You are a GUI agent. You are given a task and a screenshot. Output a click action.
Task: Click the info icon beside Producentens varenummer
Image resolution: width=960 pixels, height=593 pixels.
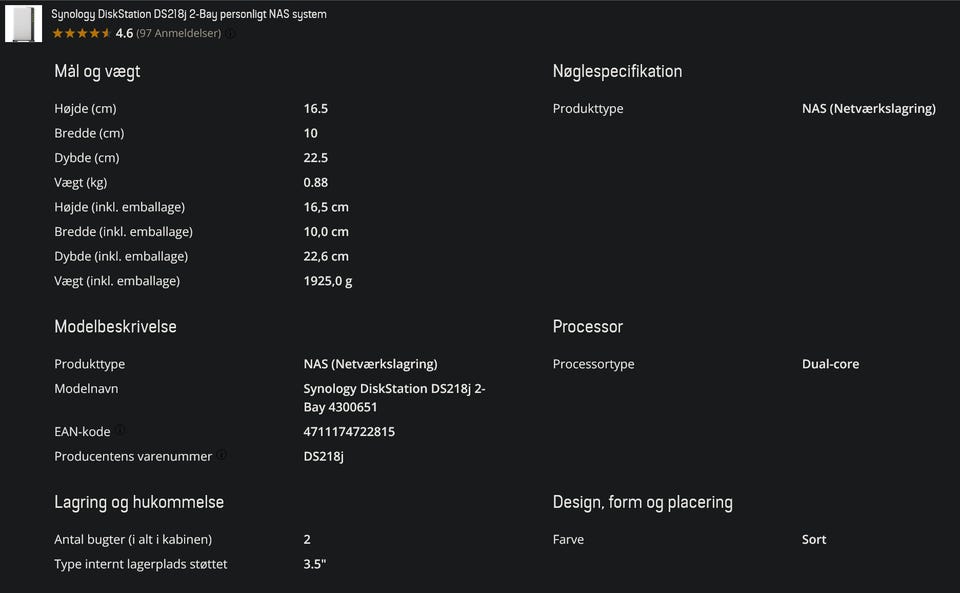coord(222,455)
